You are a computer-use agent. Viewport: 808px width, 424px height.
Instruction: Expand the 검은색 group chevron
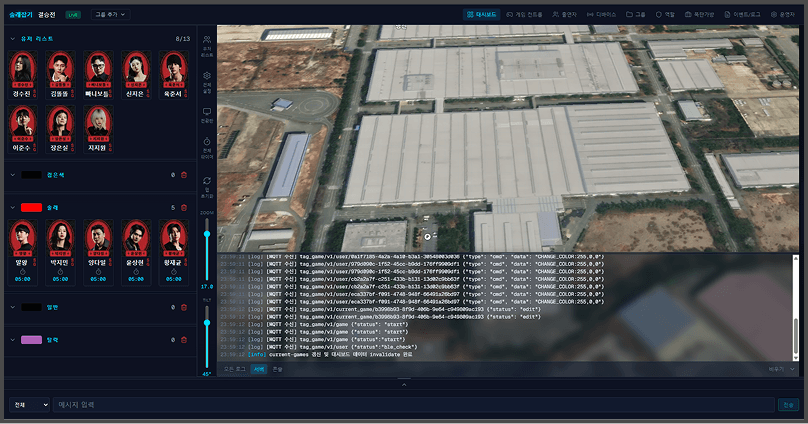coord(12,175)
